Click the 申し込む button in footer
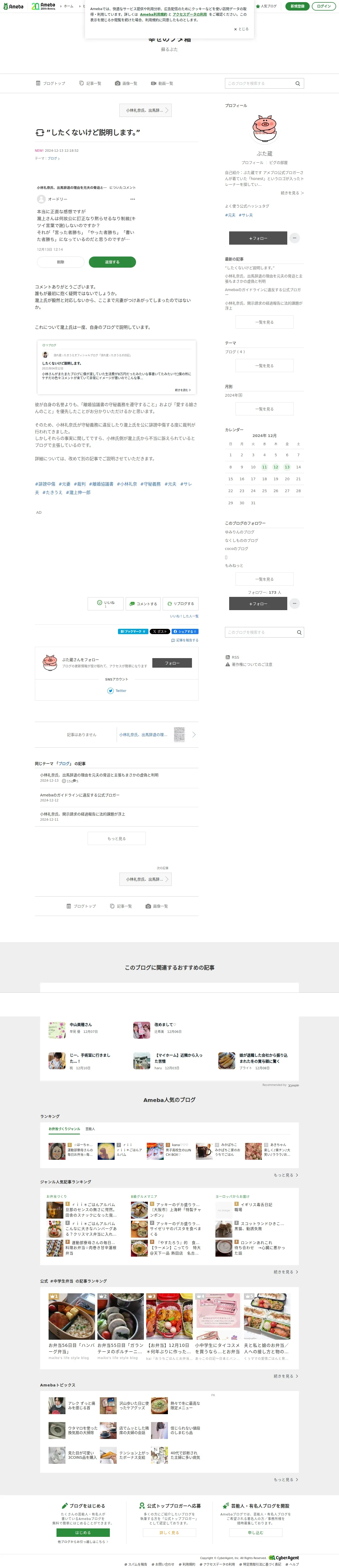Viewport: 339px width, 1568px height. click(x=256, y=1533)
